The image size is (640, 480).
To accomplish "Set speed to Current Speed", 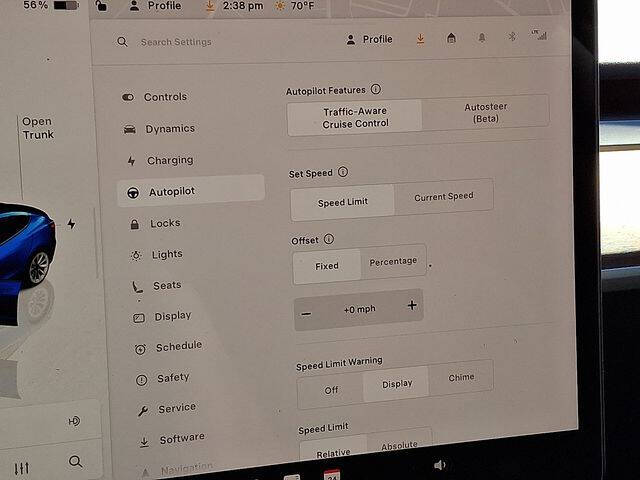I will click(443, 197).
